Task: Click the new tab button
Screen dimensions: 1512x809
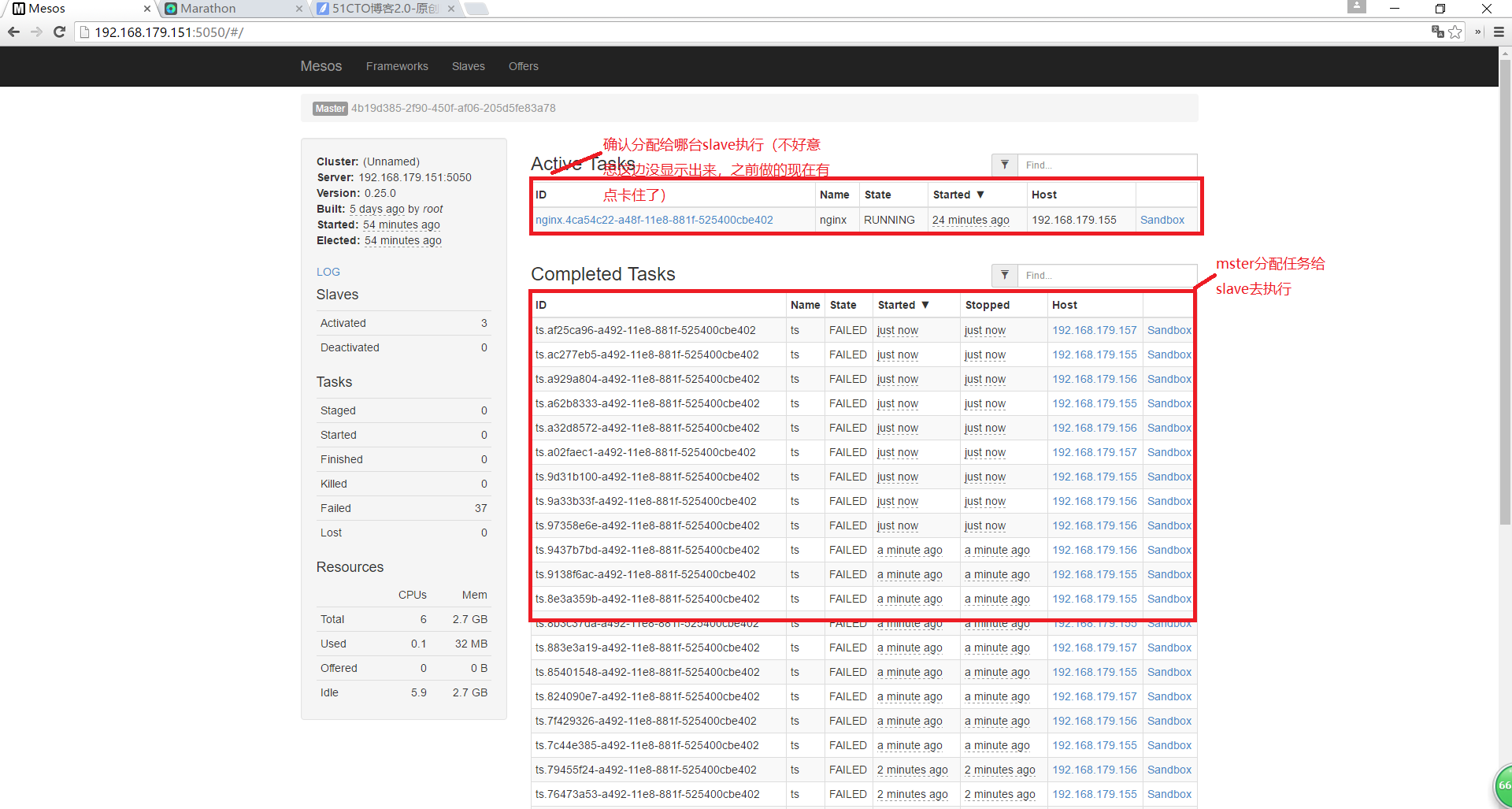Action: (x=476, y=9)
